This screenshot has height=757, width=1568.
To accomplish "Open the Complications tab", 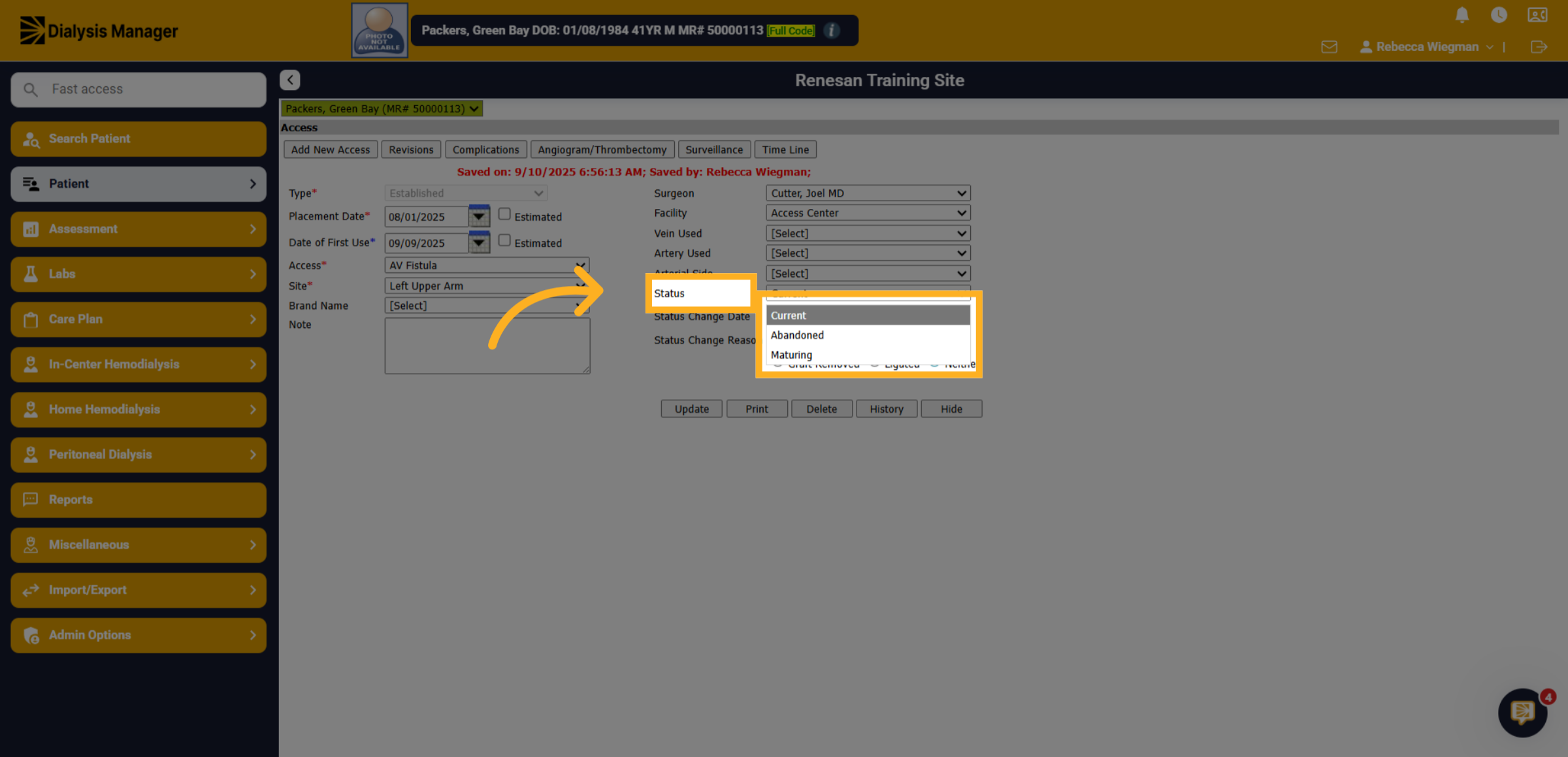I will pos(485,150).
